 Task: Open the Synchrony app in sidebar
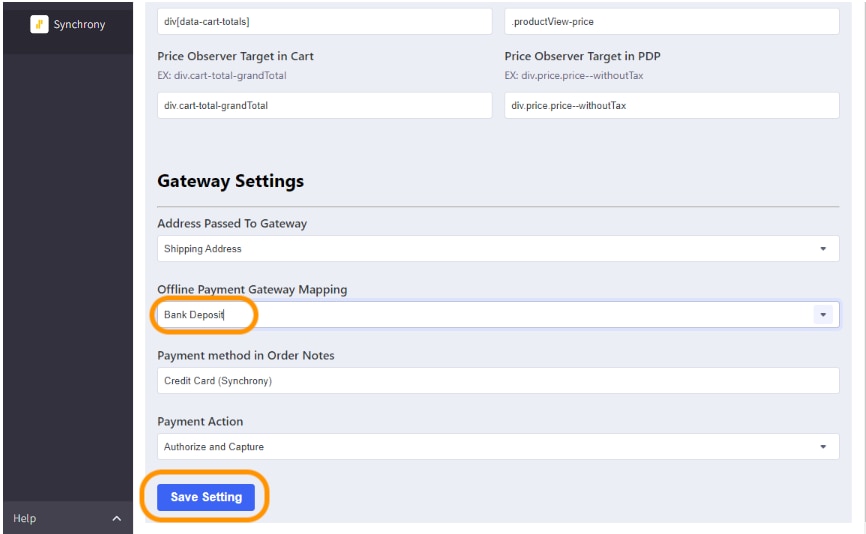(x=68, y=24)
